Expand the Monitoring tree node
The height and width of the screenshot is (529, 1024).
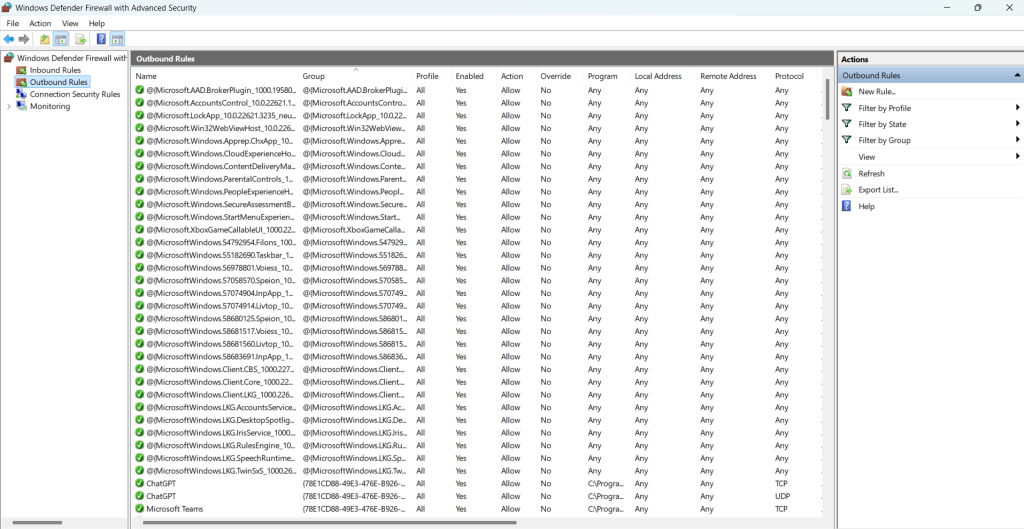coord(8,106)
